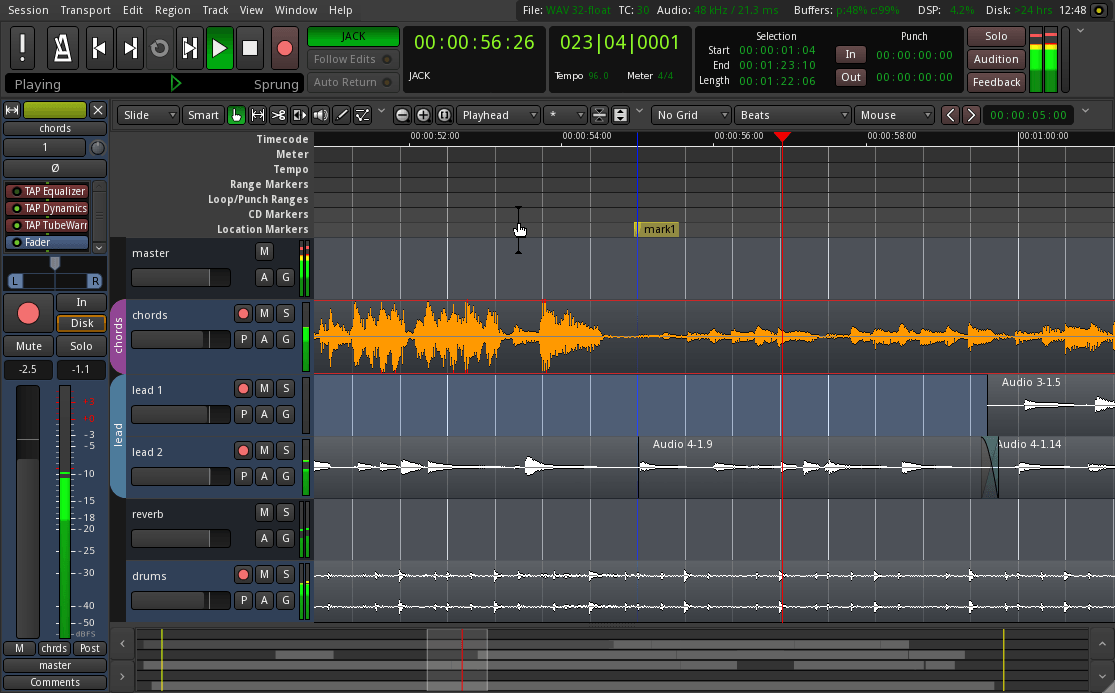Screen dimensions: 1115x693
Task: Click the drums track gain fader
Action: point(181,600)
